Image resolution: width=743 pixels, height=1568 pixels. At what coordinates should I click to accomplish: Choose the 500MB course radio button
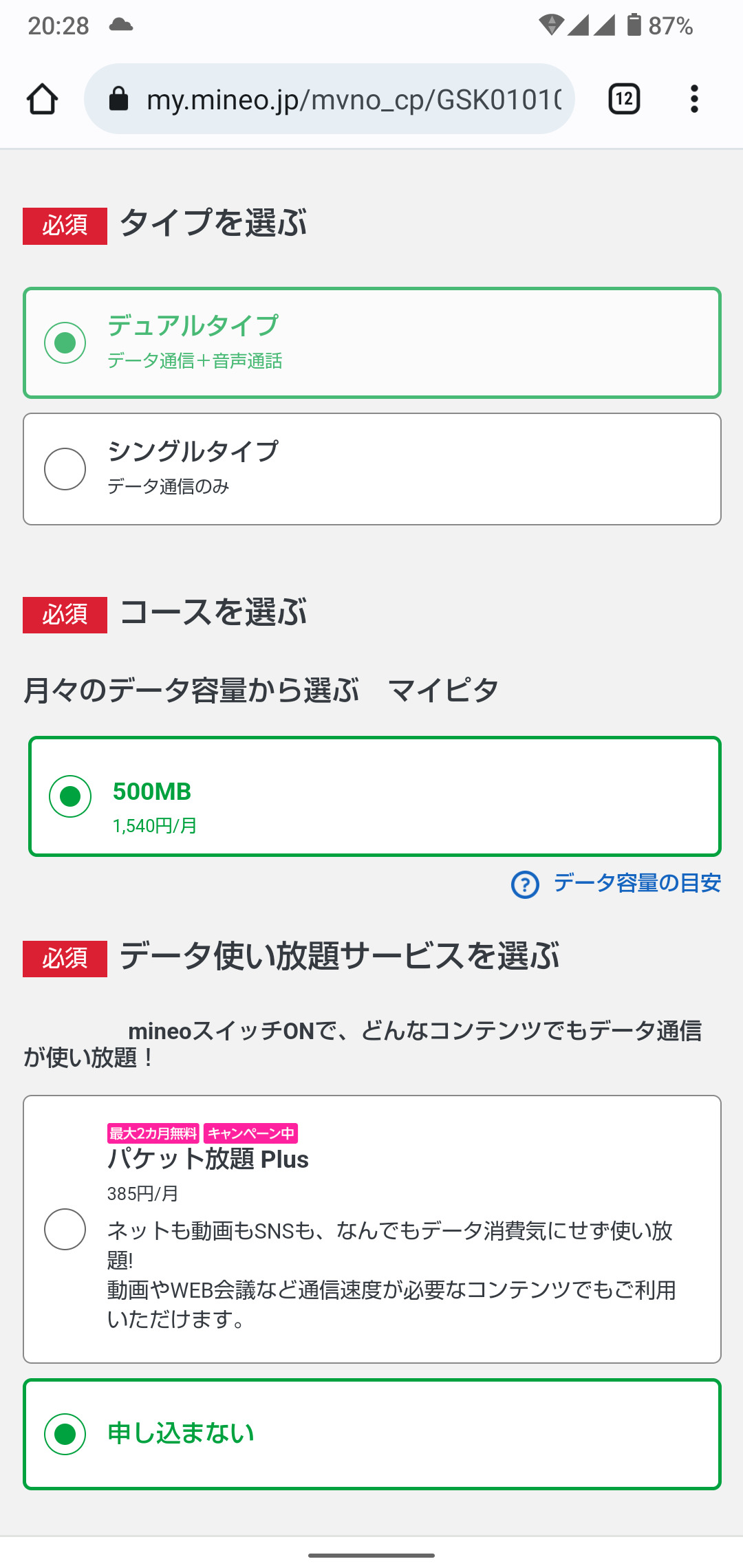point(70,796)
